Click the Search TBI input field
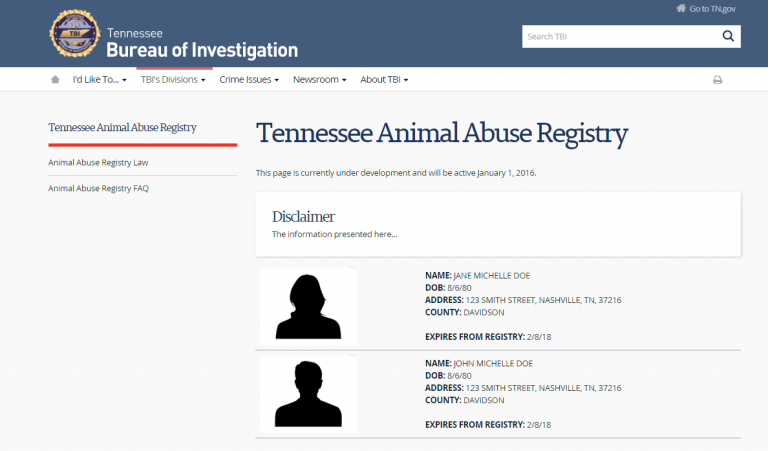Screen dimensions: 768x451 pyautogui.click(x=618, y=37)
